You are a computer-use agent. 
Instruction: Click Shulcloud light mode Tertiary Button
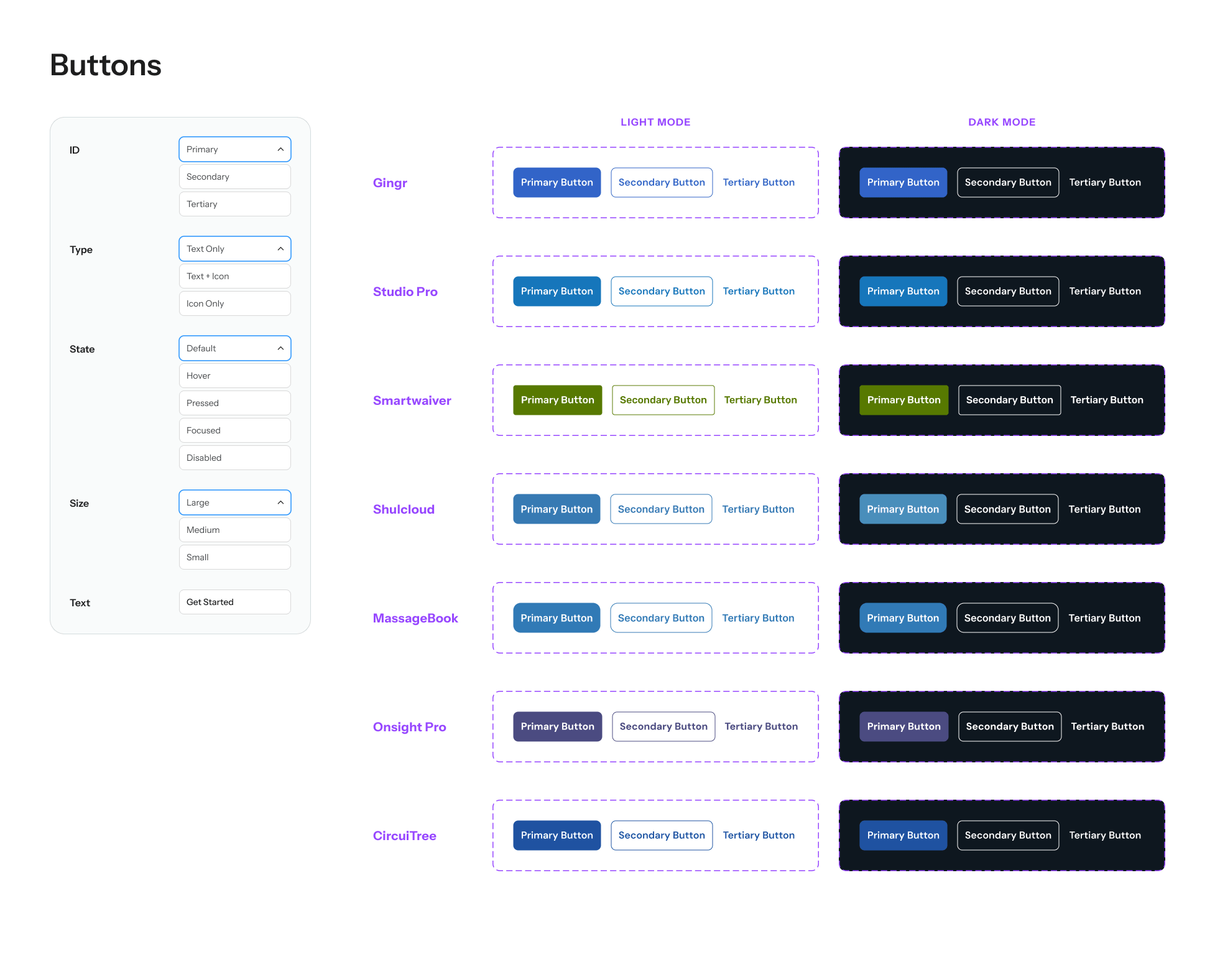click(758, 509)
